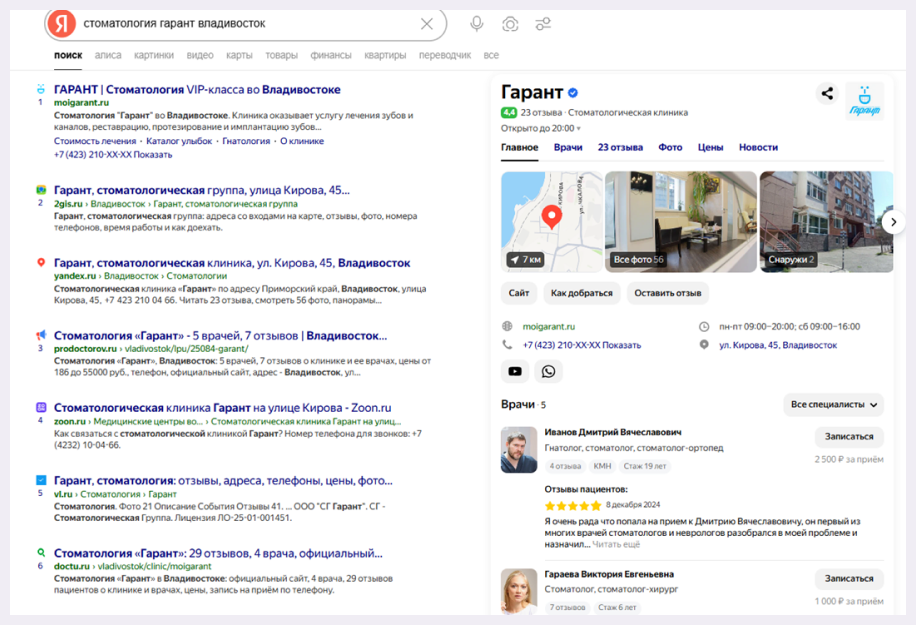Click the verified badge next to Гарант
This screenshot has height=625, width=916.
pyautogui.click(x=573, y=92)
